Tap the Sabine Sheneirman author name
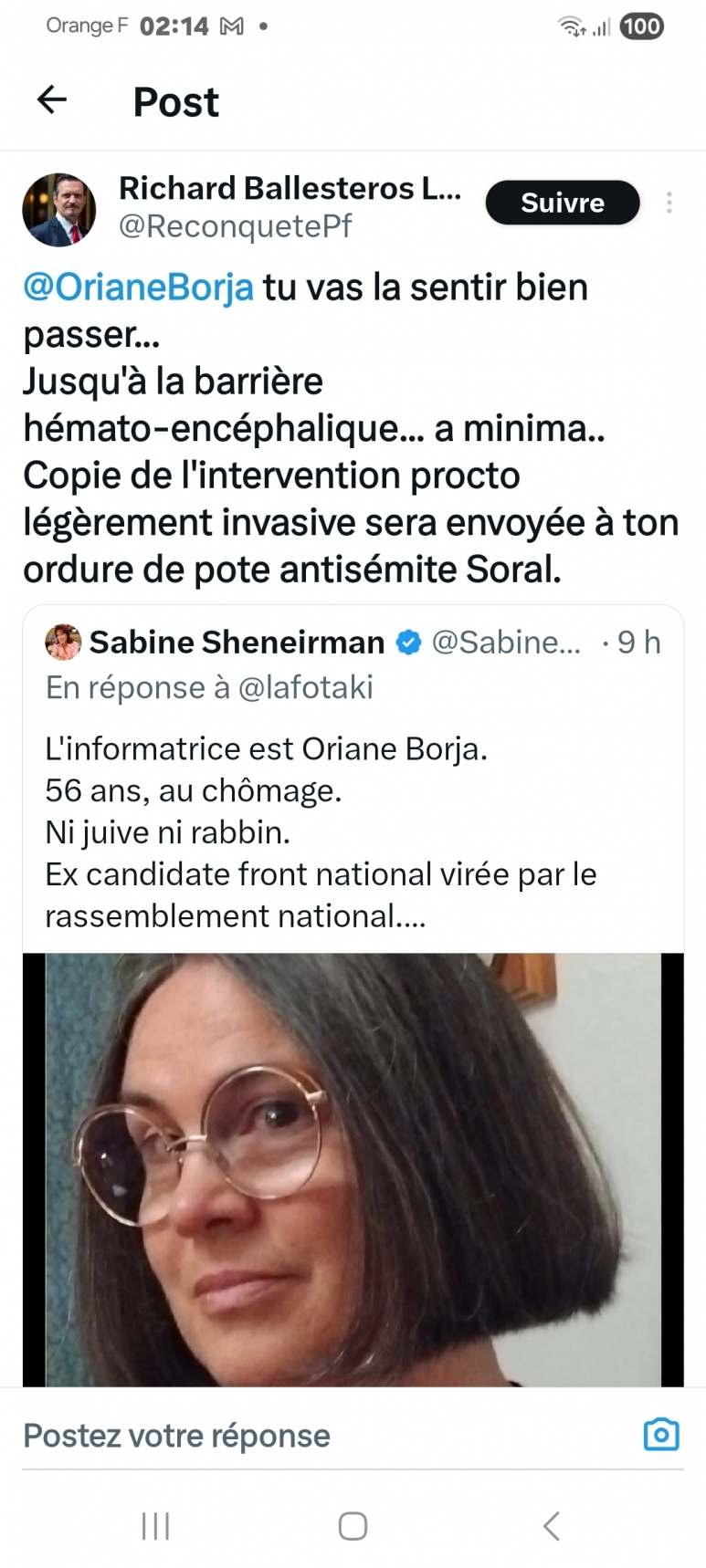This screenshot has height=1568, width=706. [237, 643]
